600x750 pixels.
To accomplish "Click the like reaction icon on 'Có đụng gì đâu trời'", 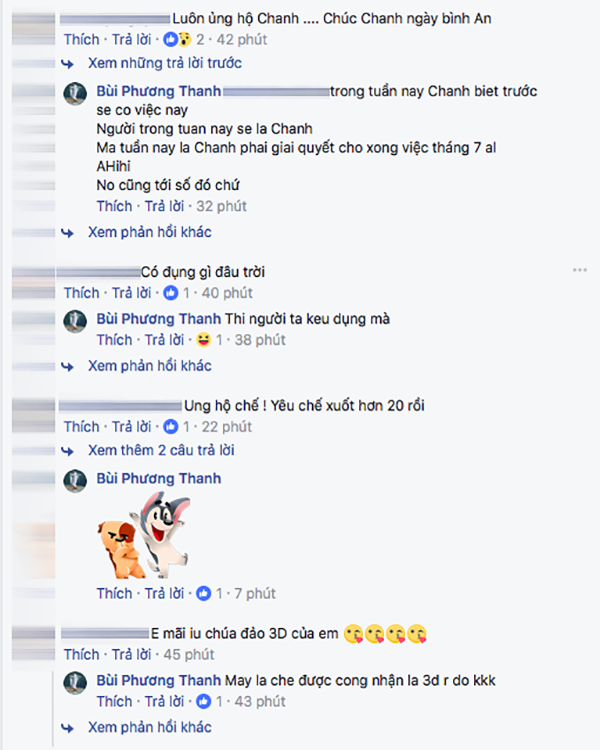I will [171, 293].
